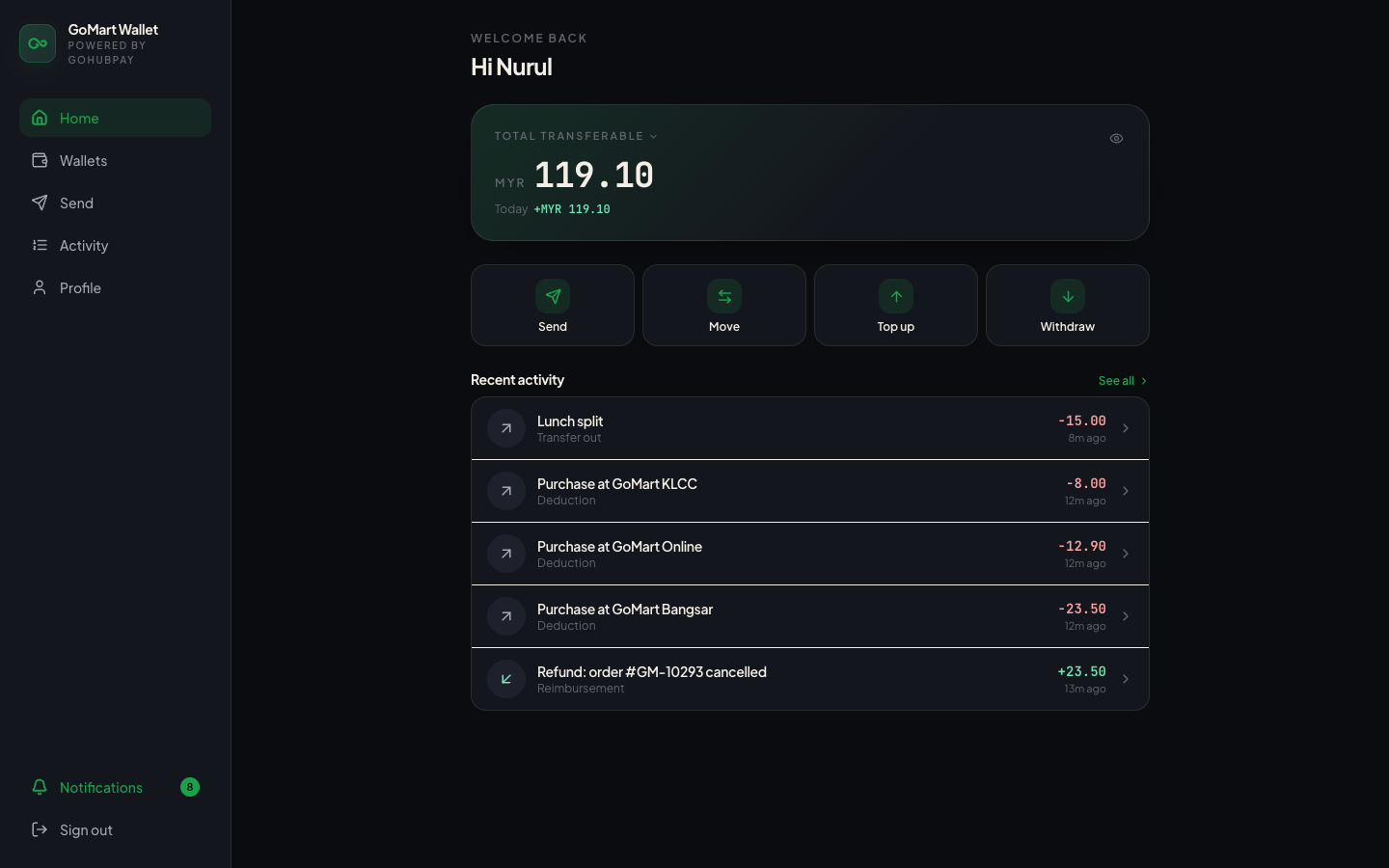Click the Withdraw down-arrow icon
The width and height of the screenshot is (1389, 868).
pos(1068,296)
